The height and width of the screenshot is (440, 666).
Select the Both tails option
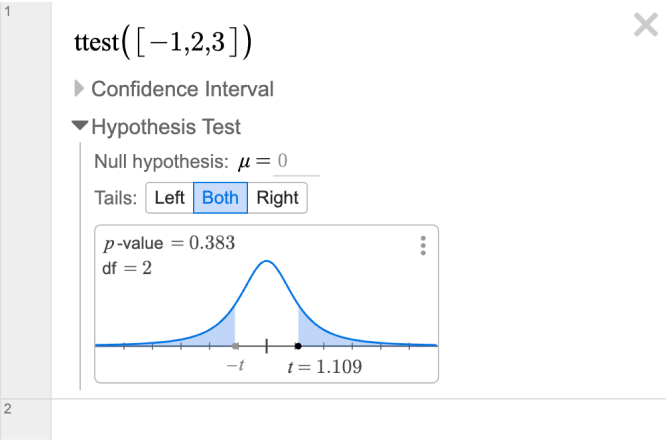tap(220, 198)
